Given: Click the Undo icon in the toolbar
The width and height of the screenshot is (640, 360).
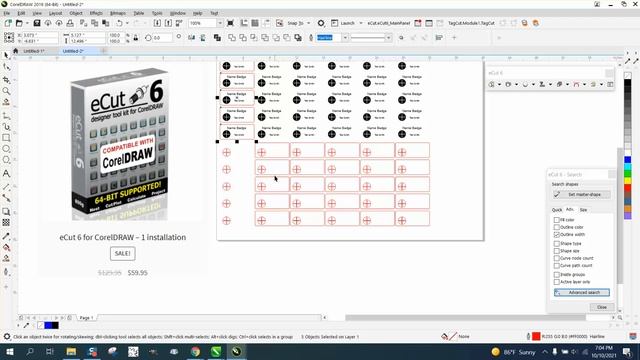Looking at the screenshot, I should point(119,23).
